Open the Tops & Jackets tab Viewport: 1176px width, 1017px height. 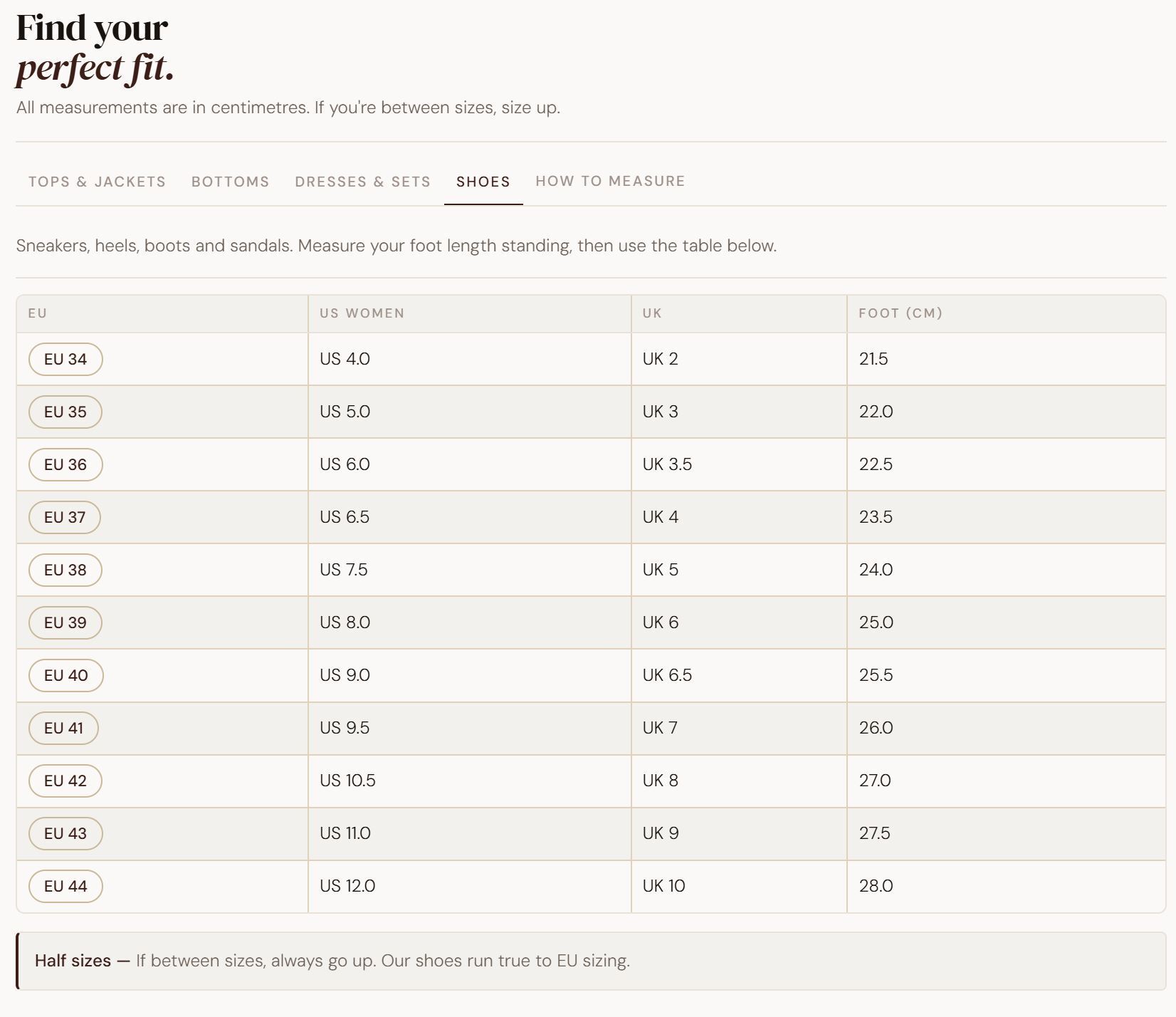coord(97,182)
